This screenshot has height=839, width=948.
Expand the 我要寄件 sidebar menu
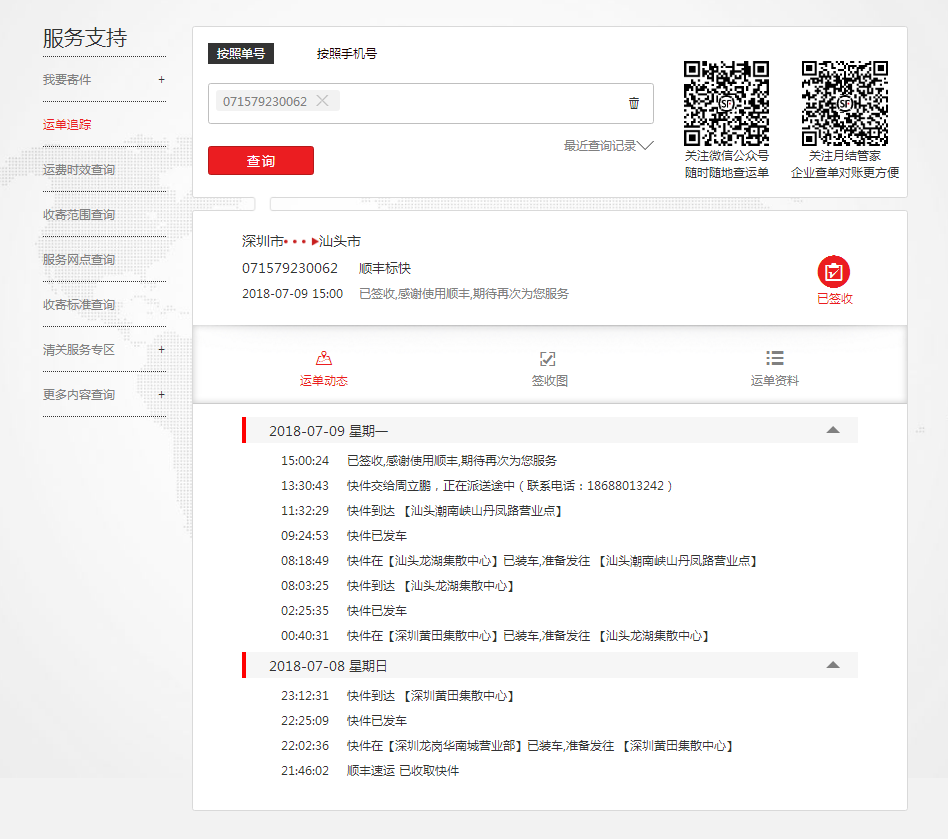[x=161, y=79]
